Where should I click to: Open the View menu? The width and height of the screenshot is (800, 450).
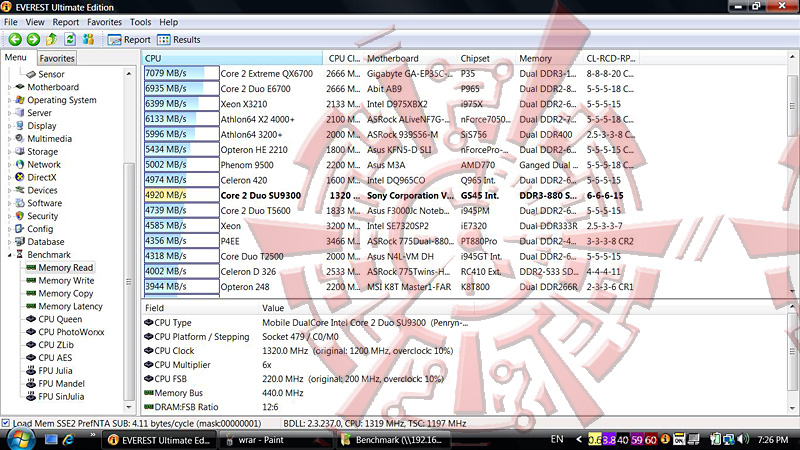35,22
